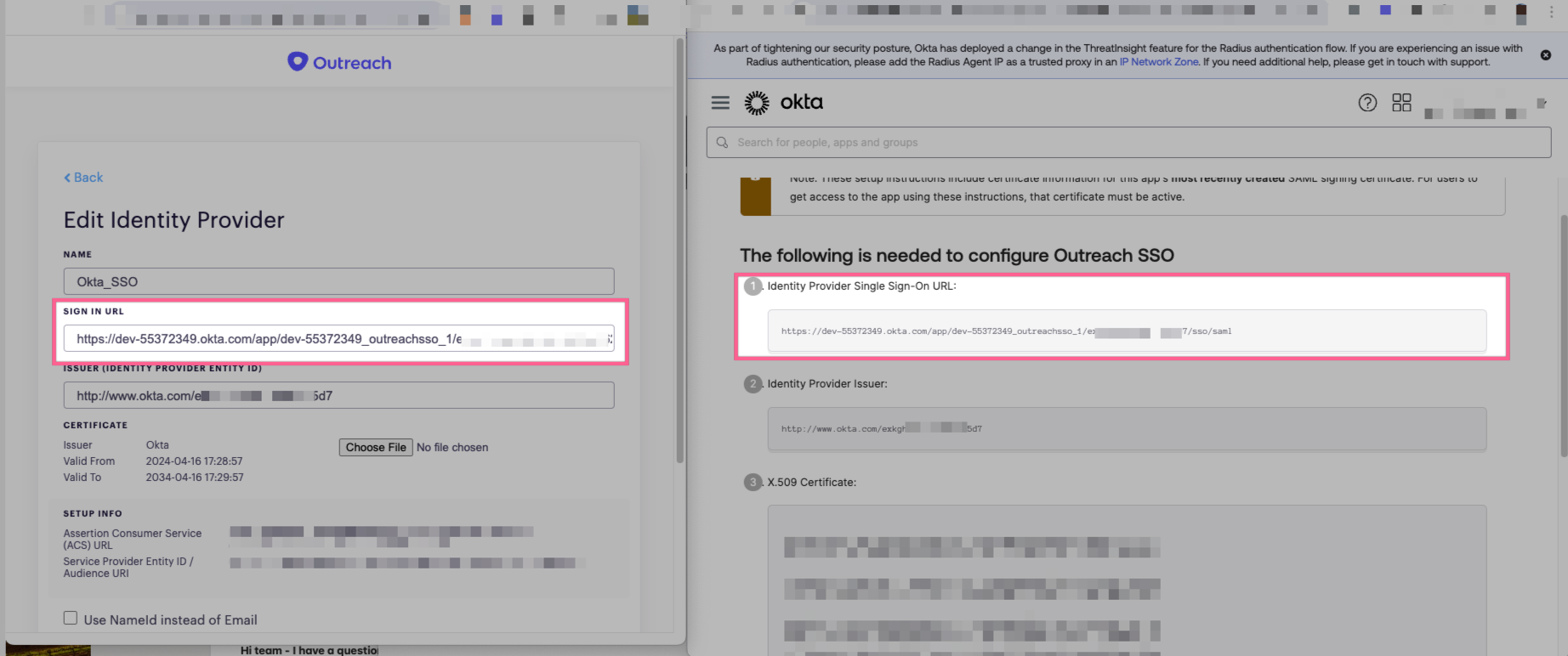
Task: Open the Okta apps grid icon
Action: [x=1401, y=103]
